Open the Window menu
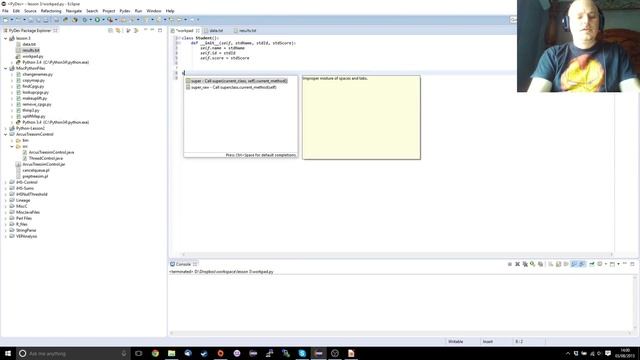Screen dimensions: 640x360 coord(154,11)
